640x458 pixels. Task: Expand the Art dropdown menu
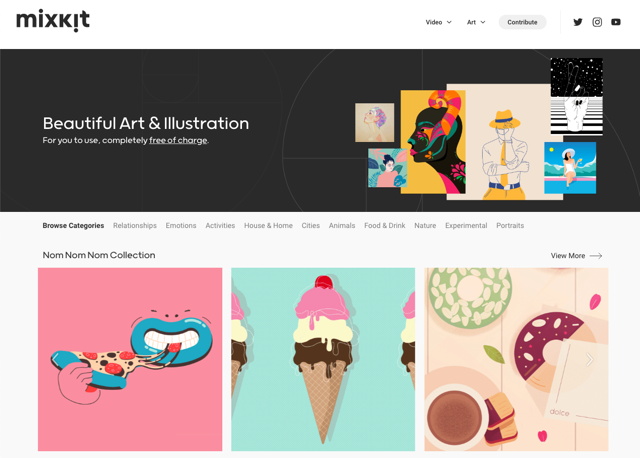[476, 22]
